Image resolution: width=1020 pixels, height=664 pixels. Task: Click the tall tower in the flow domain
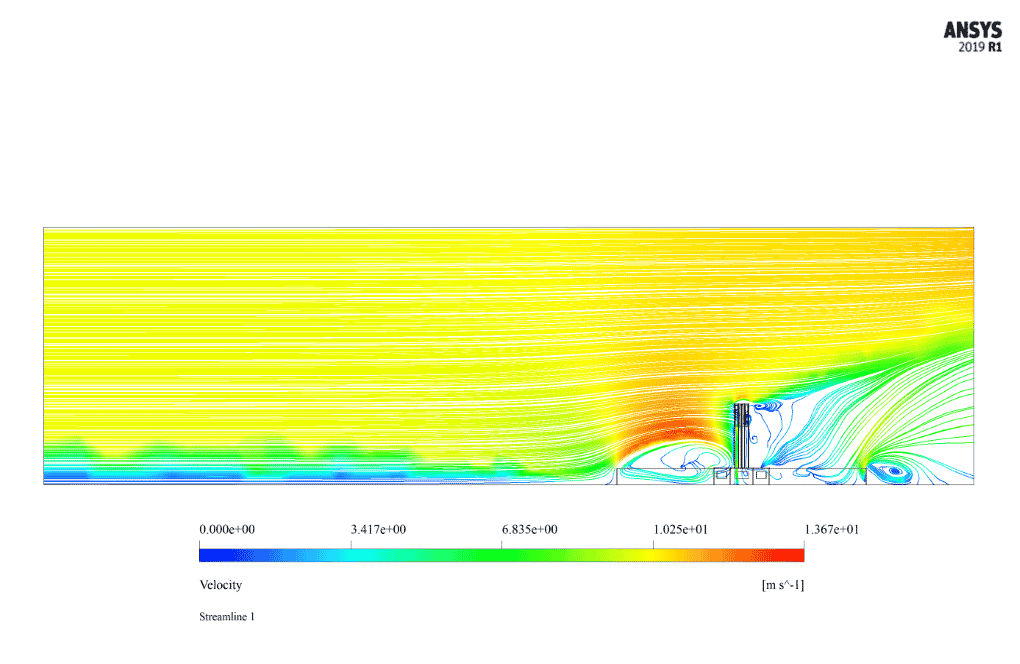pos(741,440)
